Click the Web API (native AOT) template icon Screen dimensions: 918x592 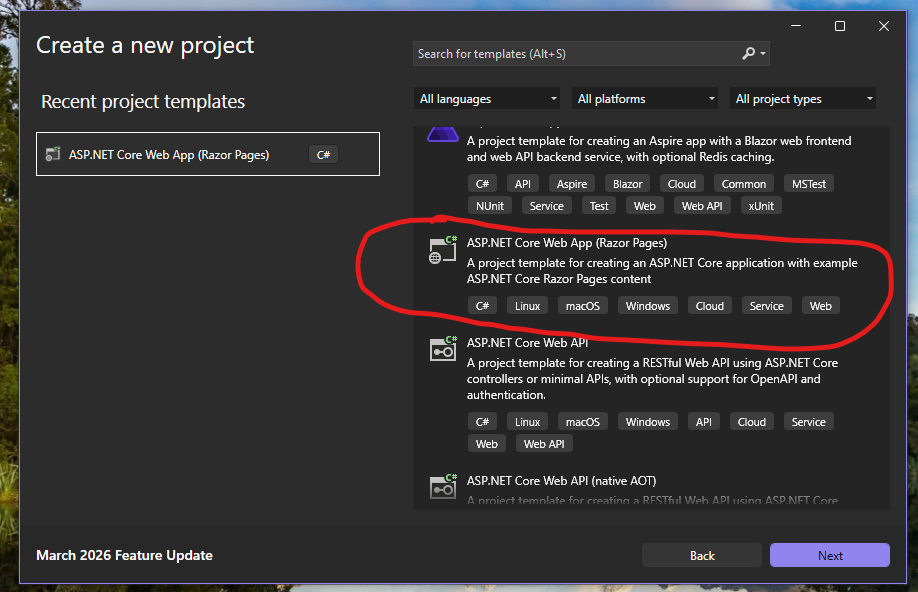(x=442, y=486)
